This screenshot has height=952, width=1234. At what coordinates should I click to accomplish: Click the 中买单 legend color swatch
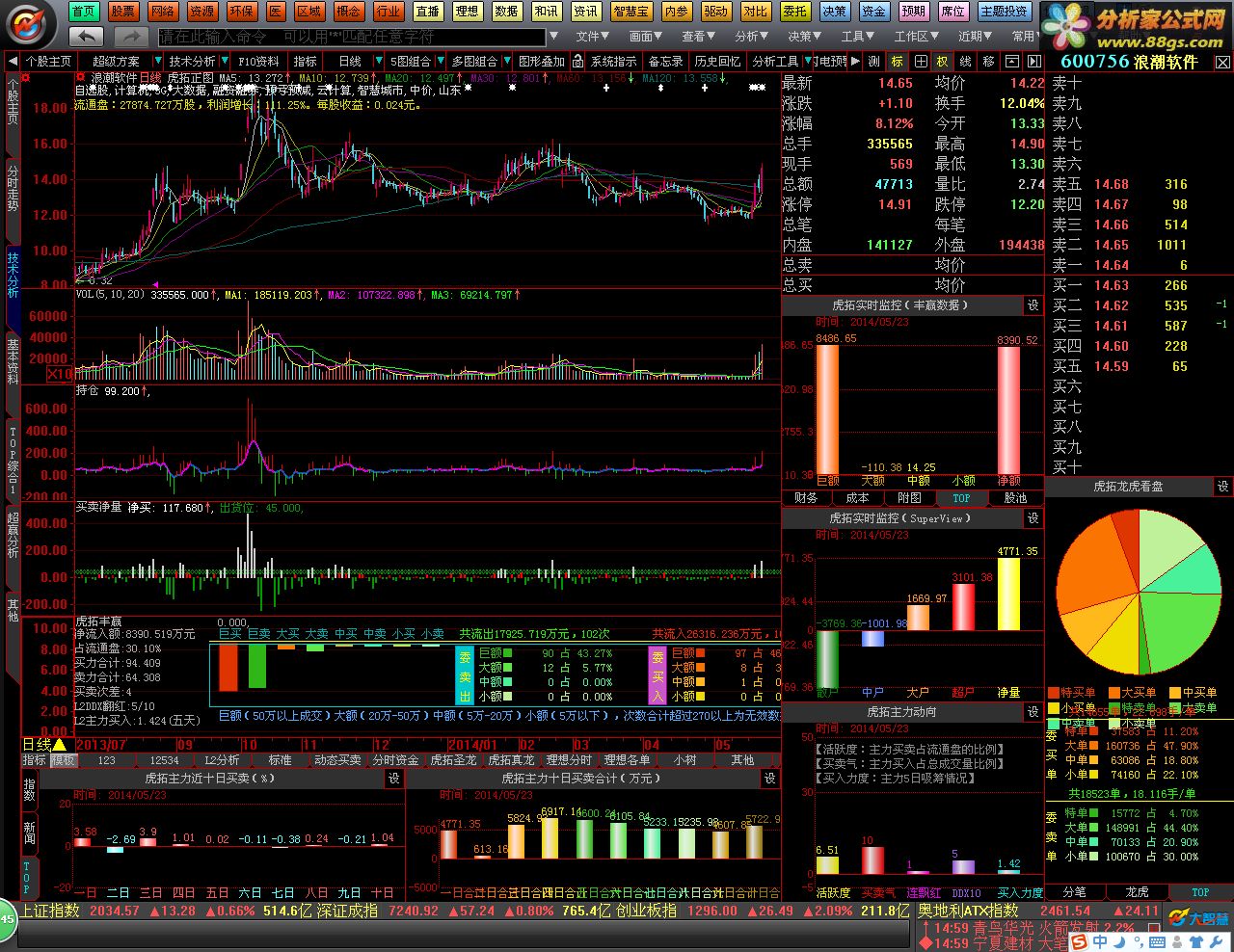1174,693
